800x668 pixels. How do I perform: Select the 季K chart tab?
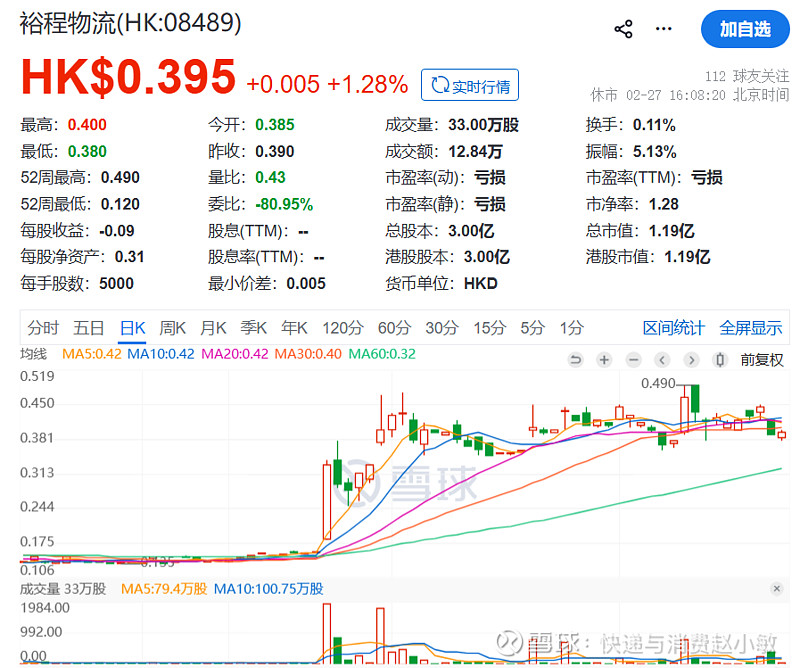[254, 328]
